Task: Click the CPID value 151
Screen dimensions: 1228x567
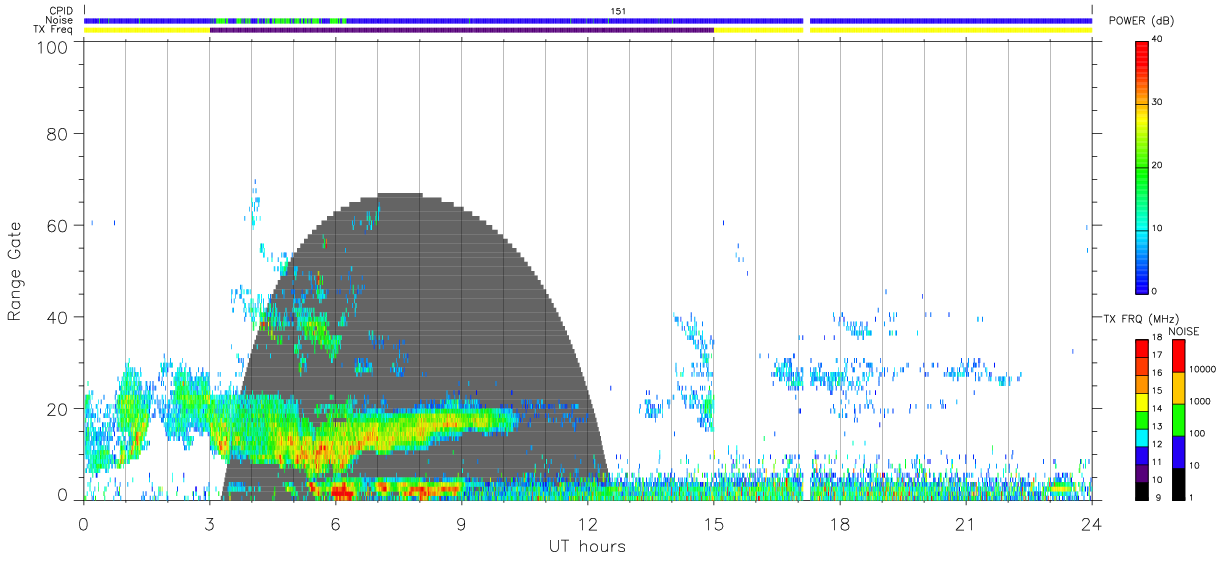Action: click(619, 11)
